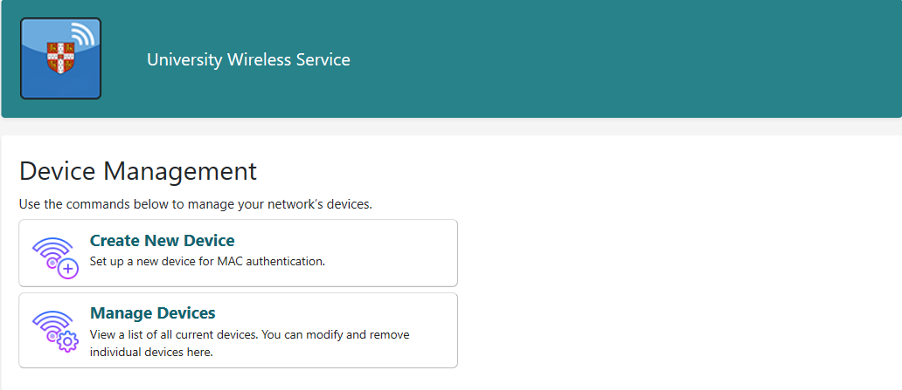
Task: Click the empty teal header banner area
Action: pos(633,59)
